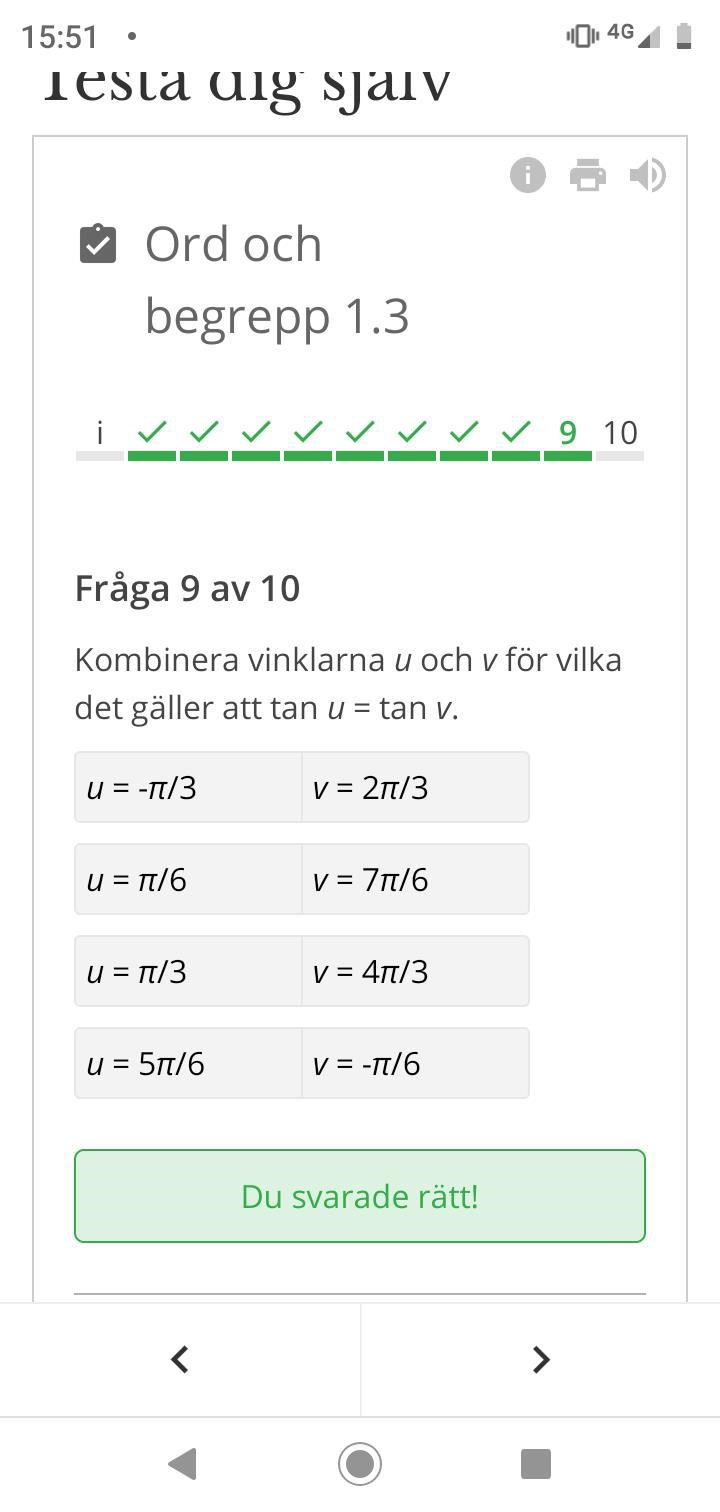Image resolution: width=720 pixels, height=1512 pixels.
Task: Select answer tile u = π/3
Action: coord(188,972)
